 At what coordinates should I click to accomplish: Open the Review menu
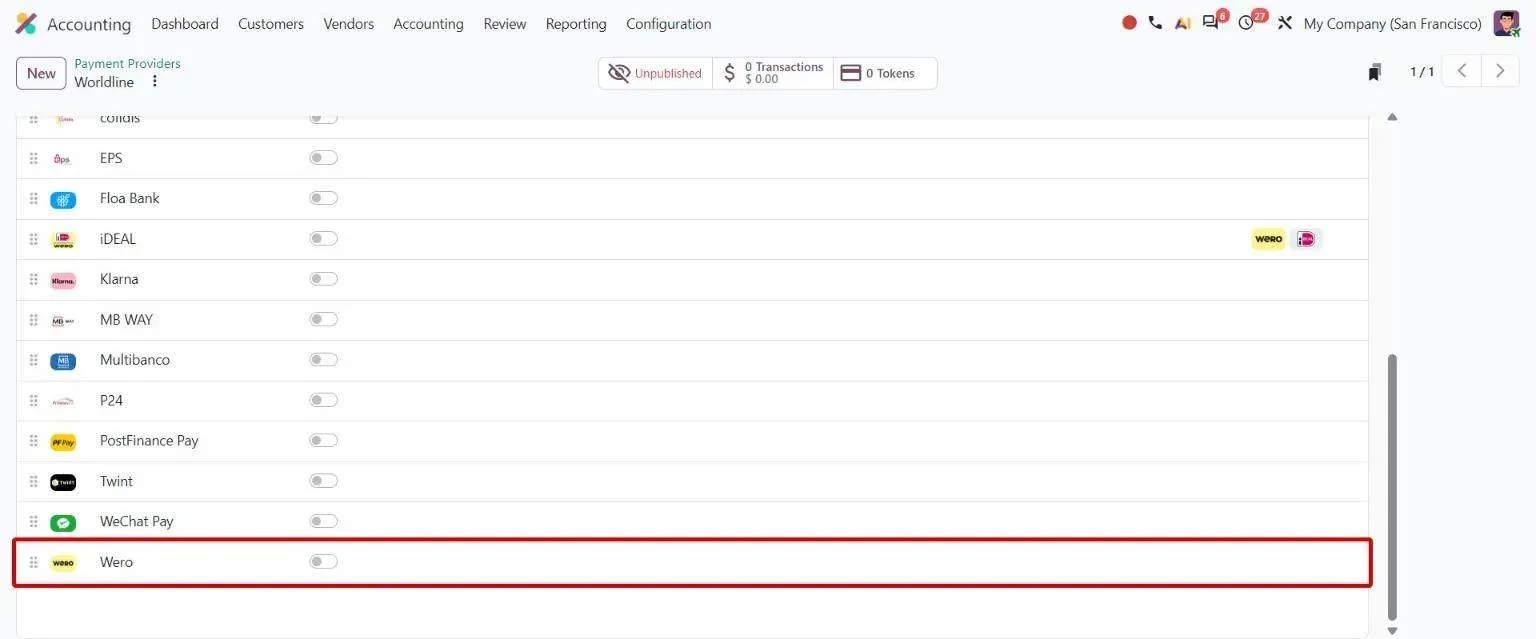pos(505,23)
